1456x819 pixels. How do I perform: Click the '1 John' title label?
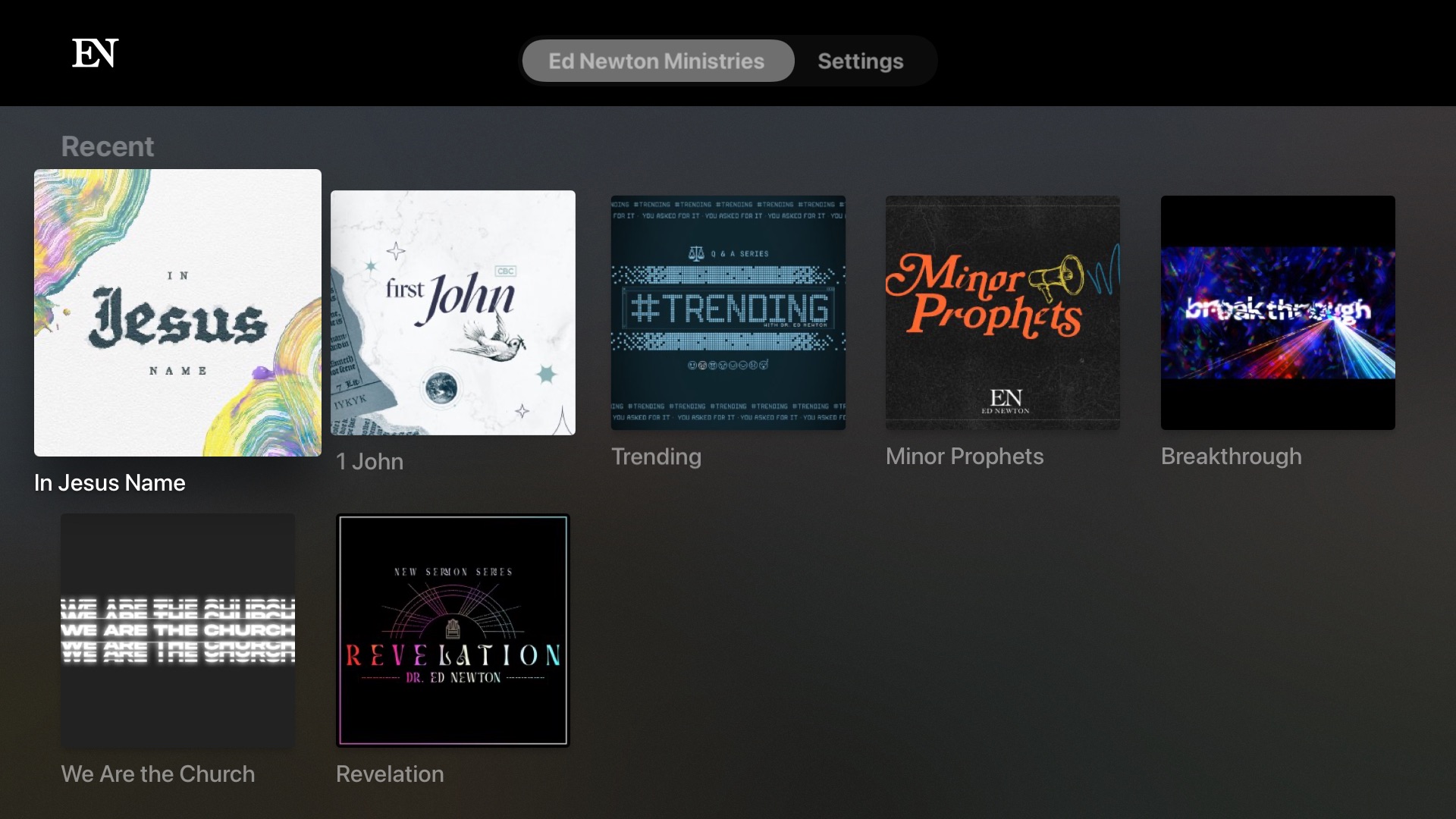pyautogui.click(x=370, y=461)
